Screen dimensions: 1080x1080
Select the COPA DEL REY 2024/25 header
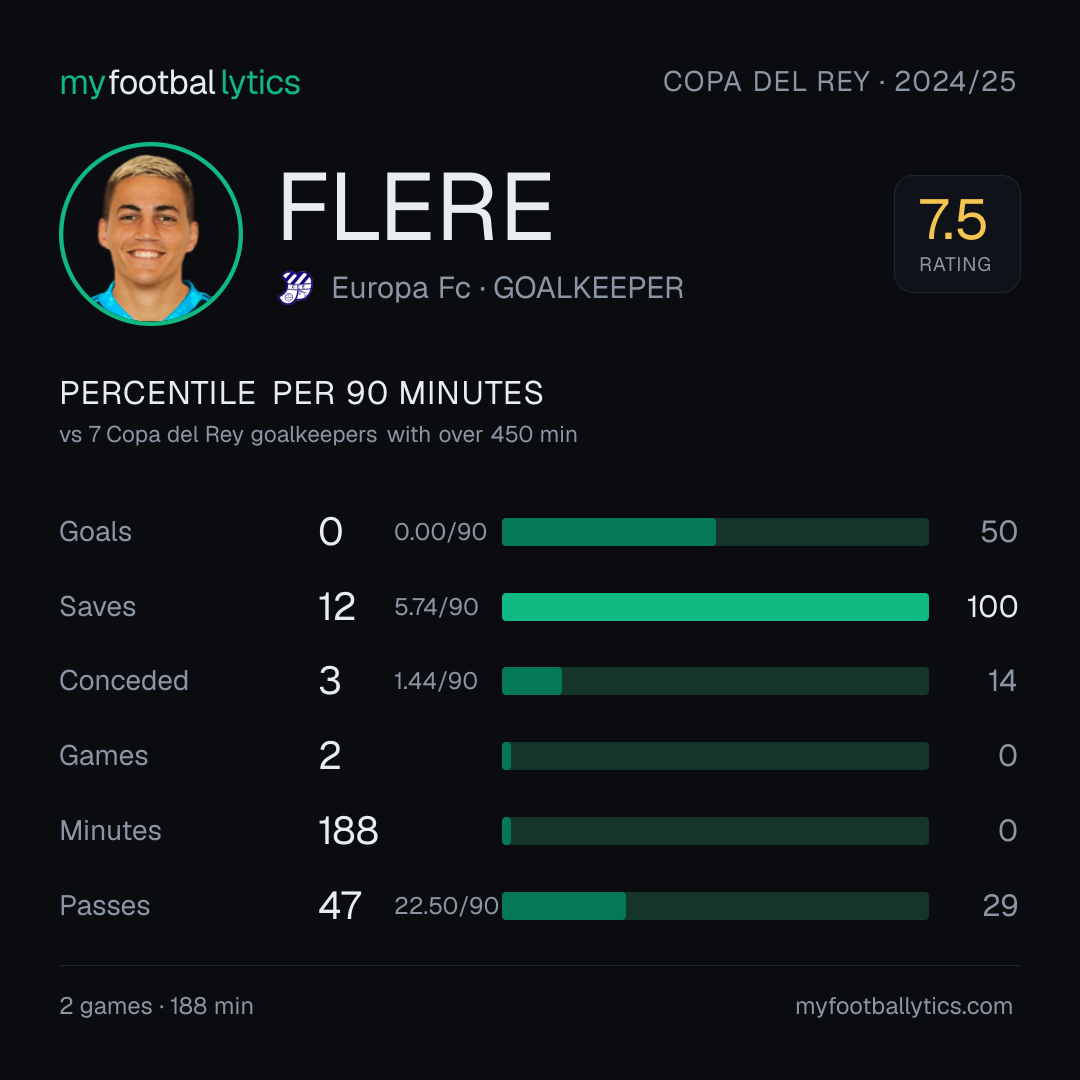pos(839,82)
